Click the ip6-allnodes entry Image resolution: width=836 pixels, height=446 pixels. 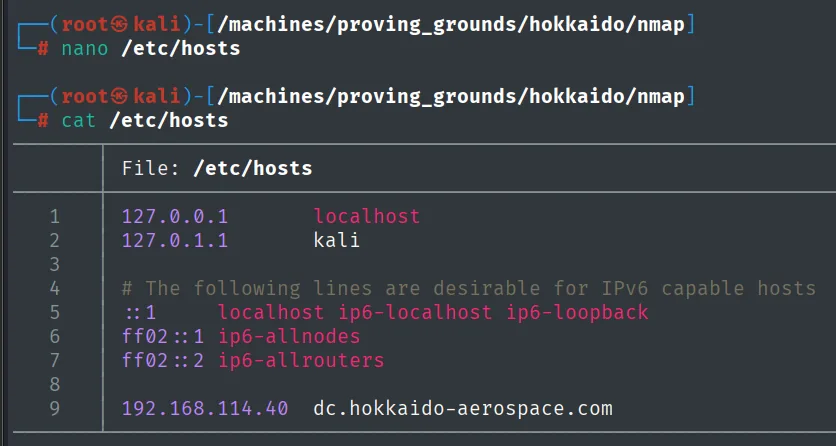pos(290,336)
